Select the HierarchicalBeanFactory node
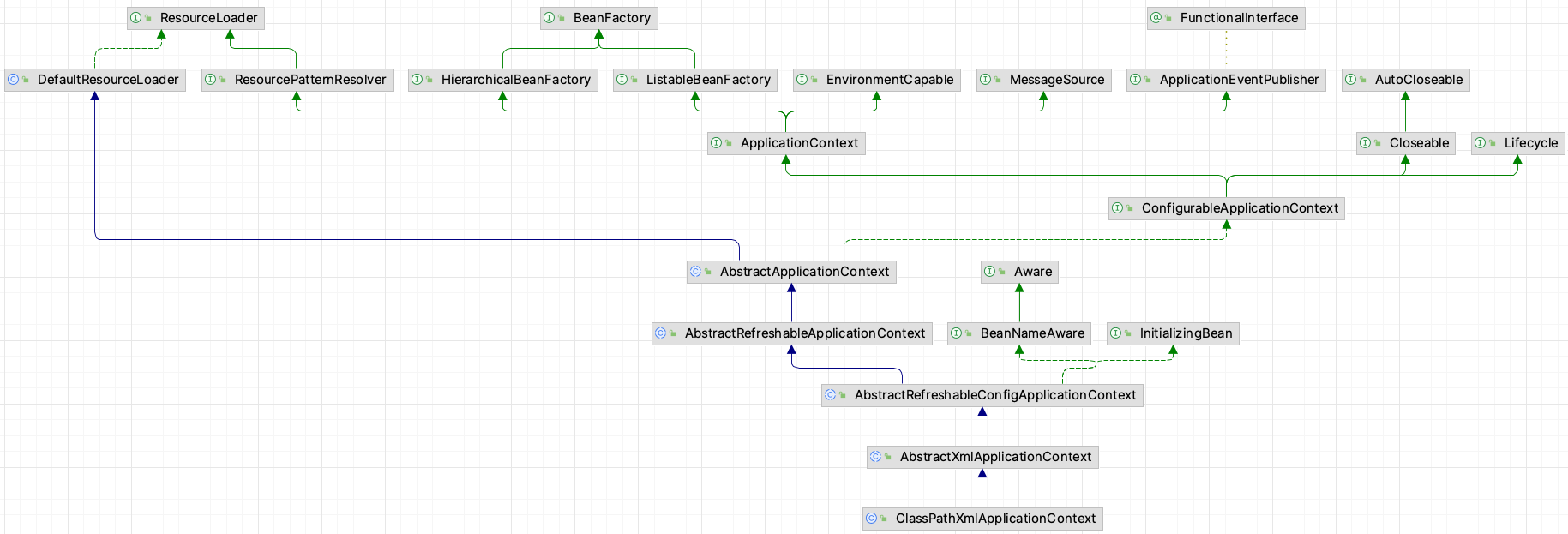Viewport: 1568px width, 534px height. (515, 80)
